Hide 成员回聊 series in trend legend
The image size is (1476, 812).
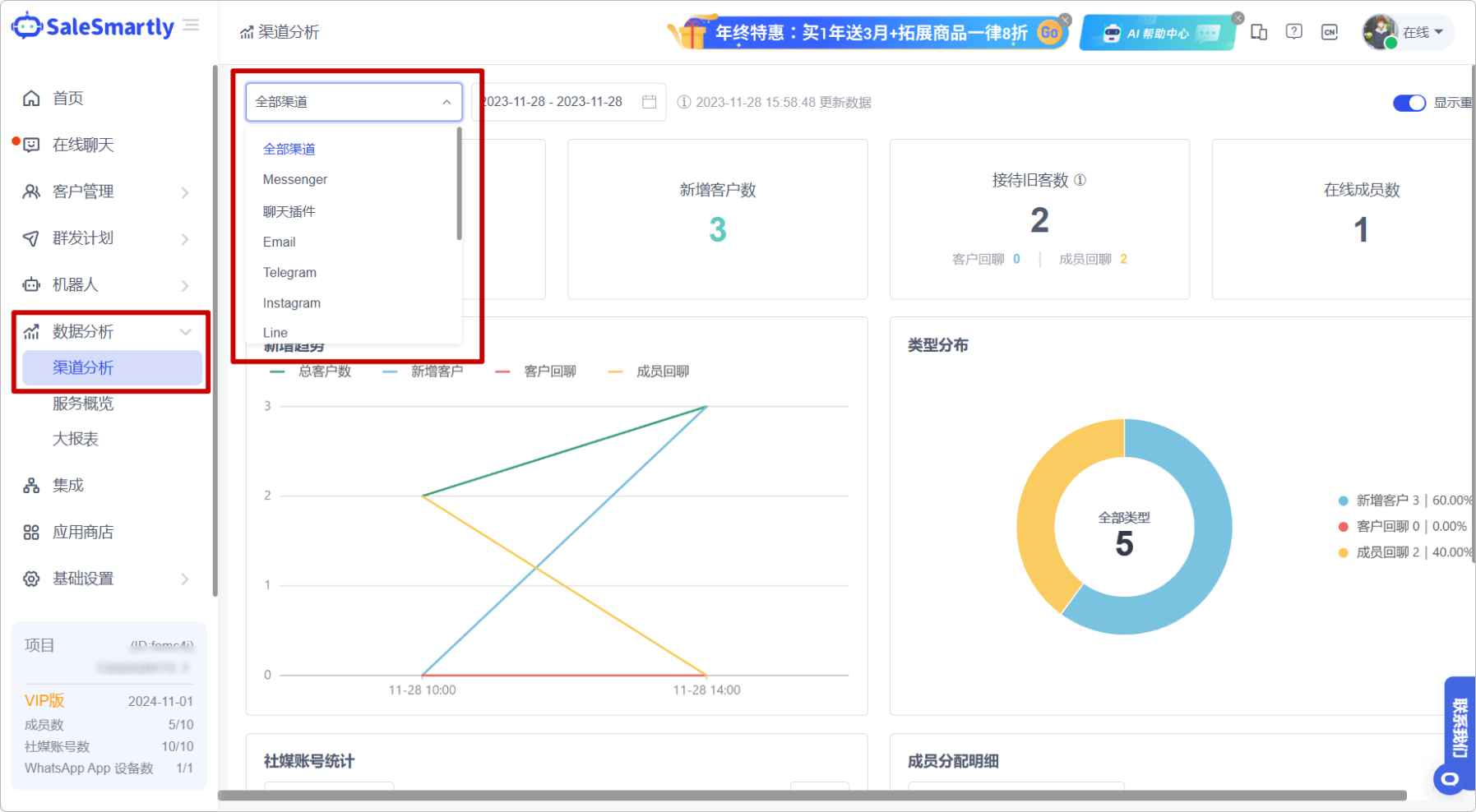coord(649,371)
